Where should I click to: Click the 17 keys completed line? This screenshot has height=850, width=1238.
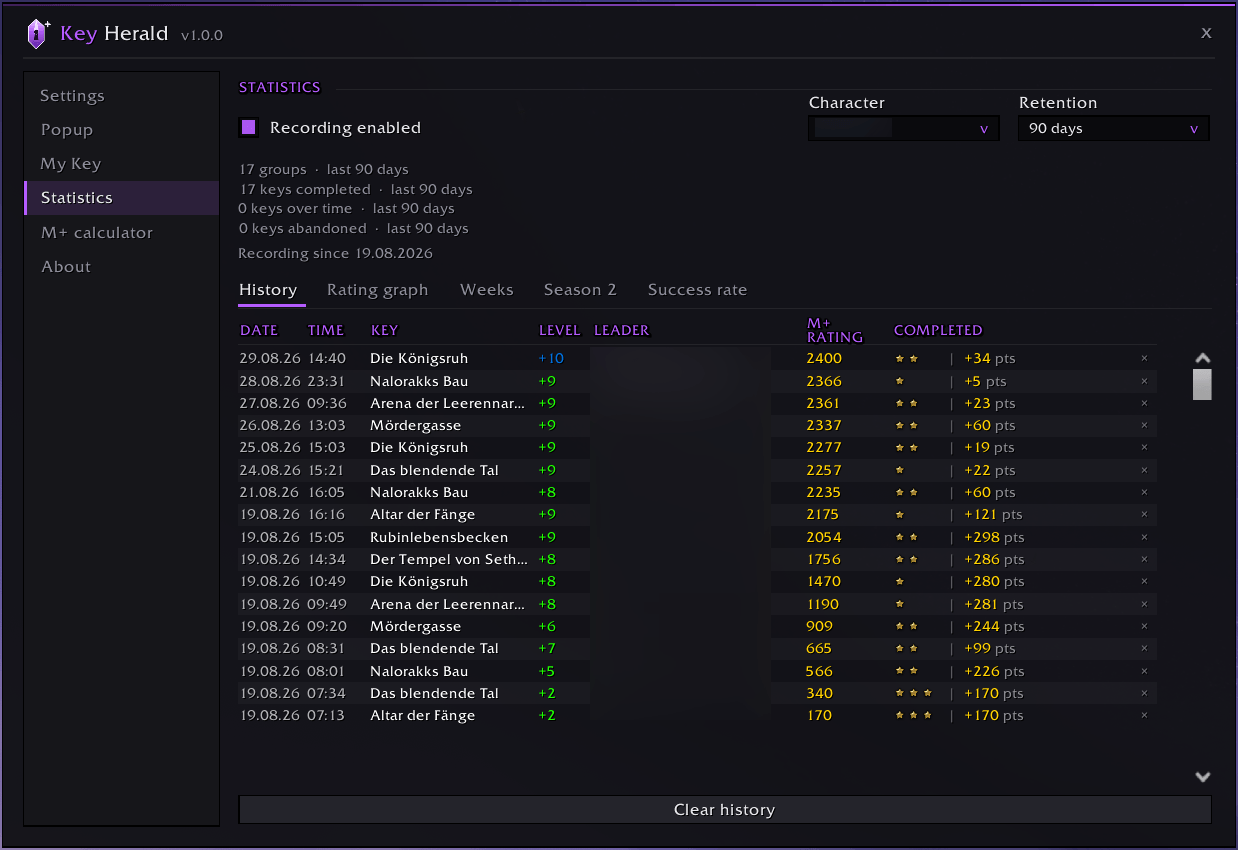[x=355, y=189]
